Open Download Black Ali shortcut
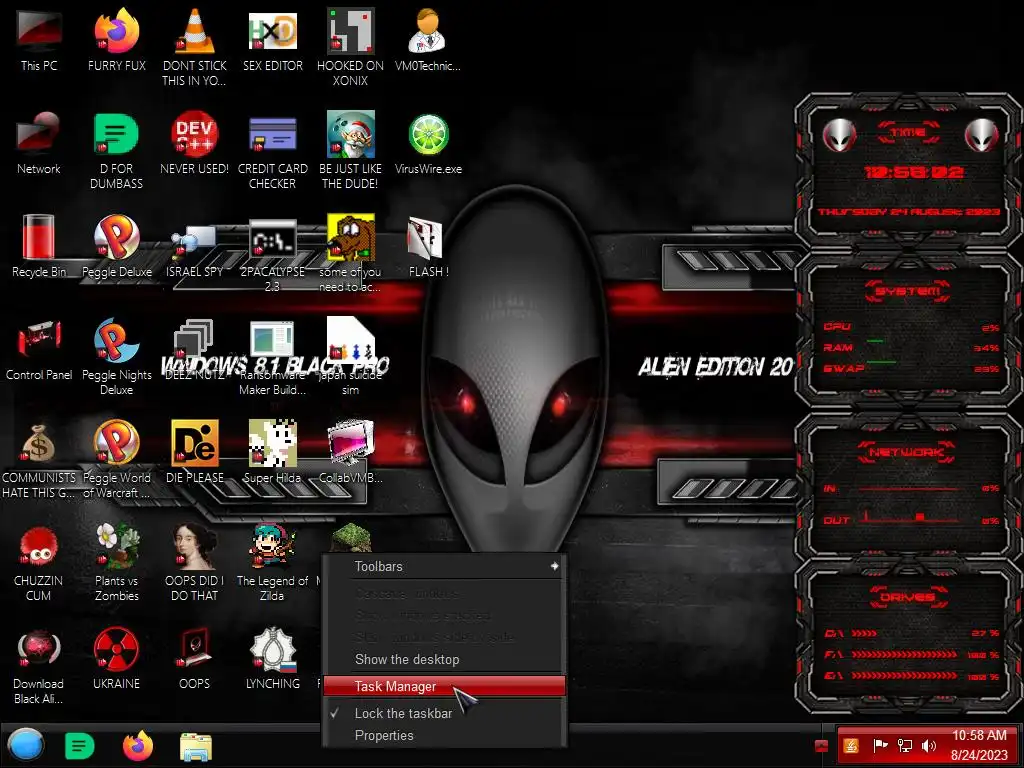Screen dimensions: 1024x768 39,650
